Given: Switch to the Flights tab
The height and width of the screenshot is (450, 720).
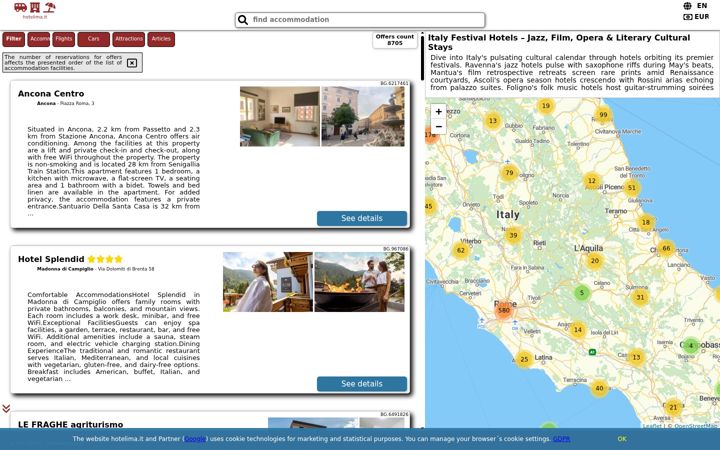Looking at the screenshot, I should (64, 39).
